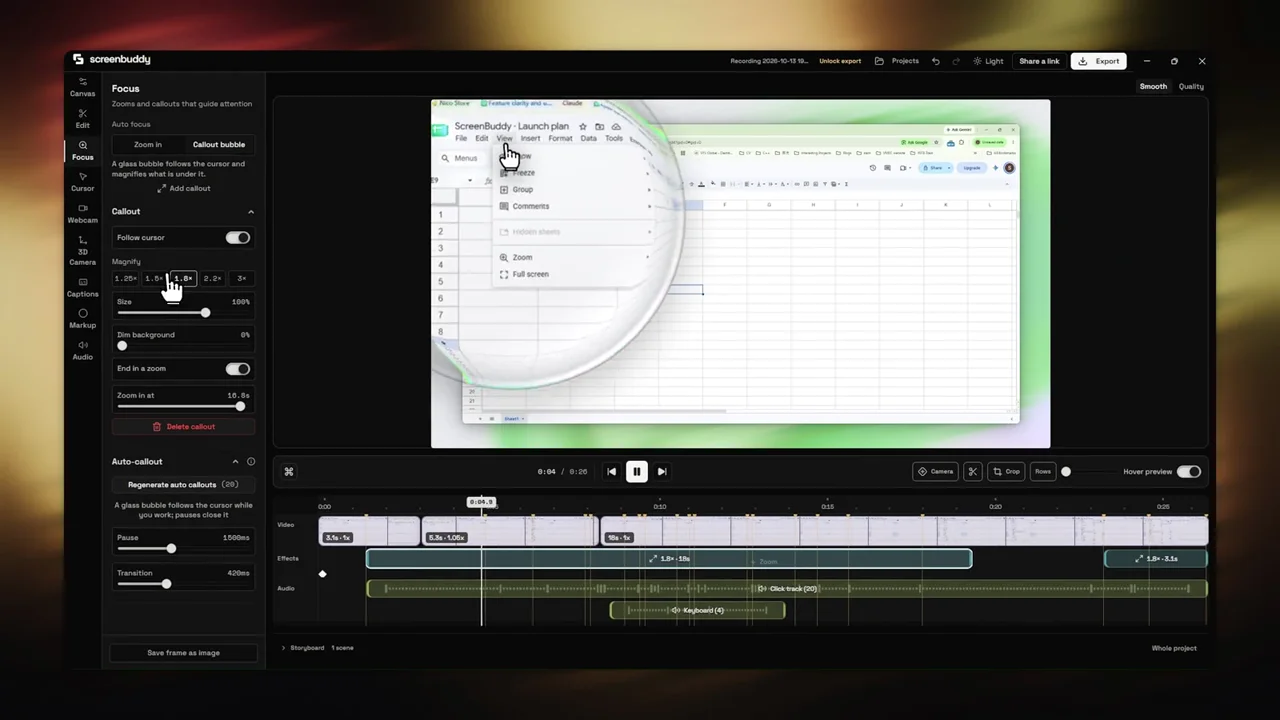Click Regenerate auto callouts button

click(x=182, y=485)
